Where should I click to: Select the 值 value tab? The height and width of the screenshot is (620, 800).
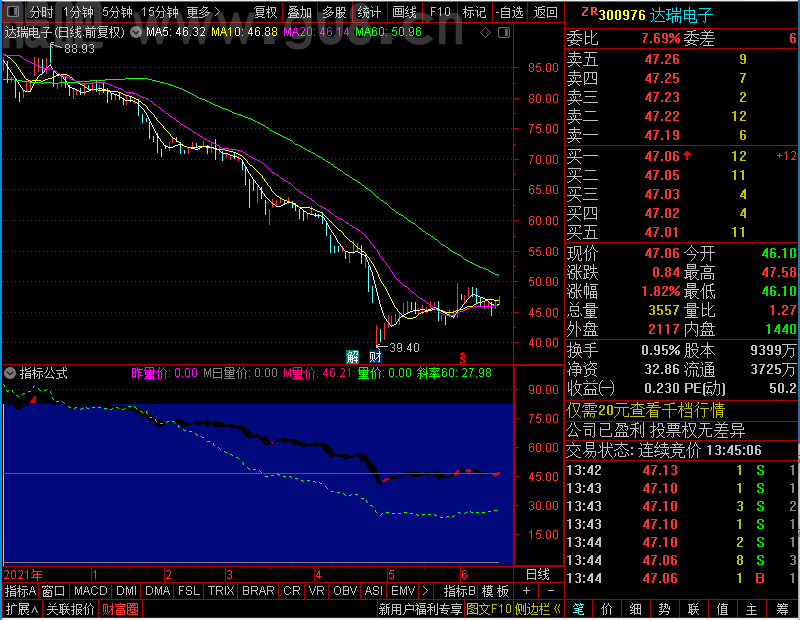[722, 609]
